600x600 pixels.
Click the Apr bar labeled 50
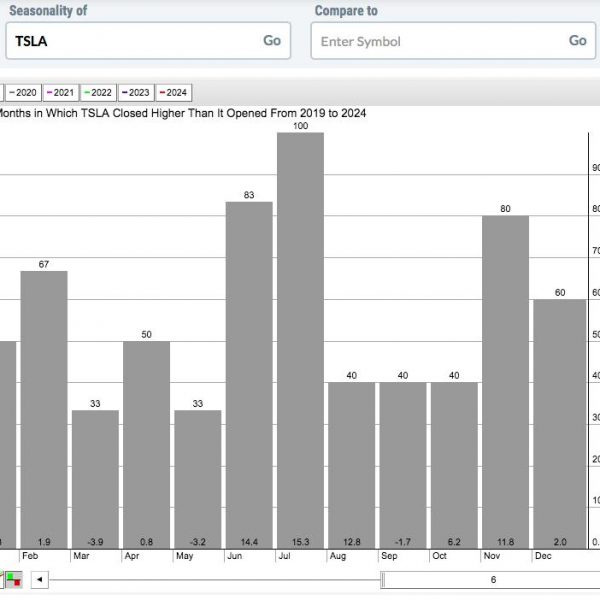click(147, 445)
